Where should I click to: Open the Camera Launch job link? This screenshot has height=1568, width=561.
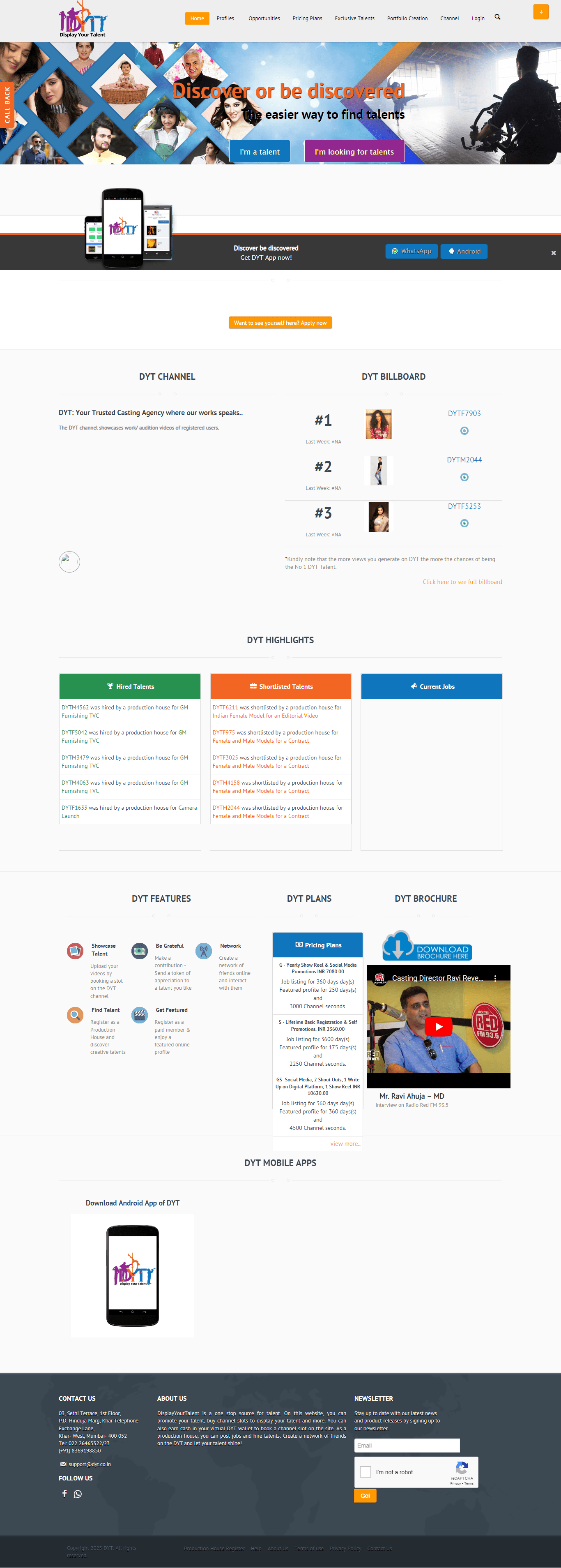pos(129,812)
